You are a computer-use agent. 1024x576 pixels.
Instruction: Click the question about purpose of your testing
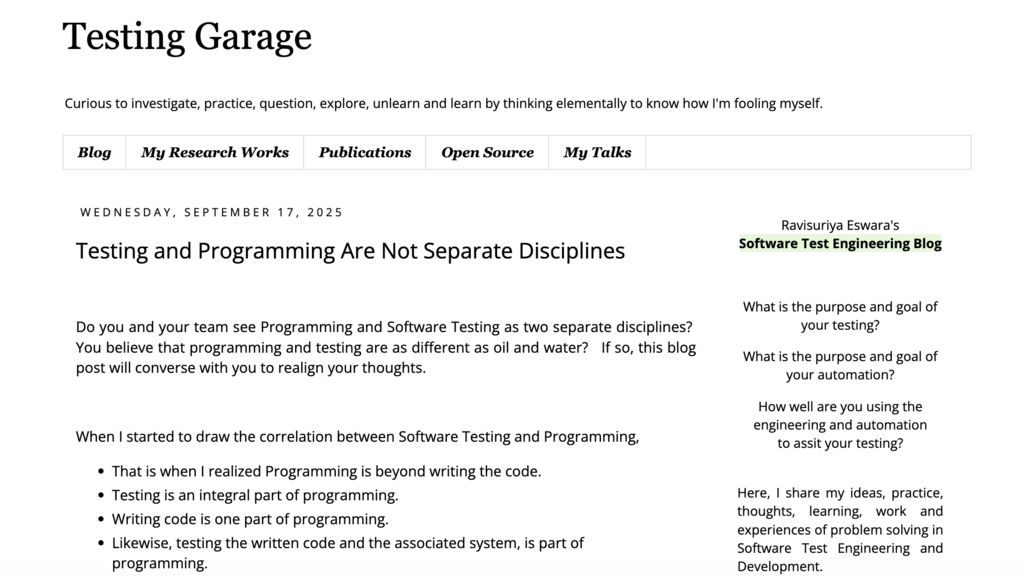point(840,316)
